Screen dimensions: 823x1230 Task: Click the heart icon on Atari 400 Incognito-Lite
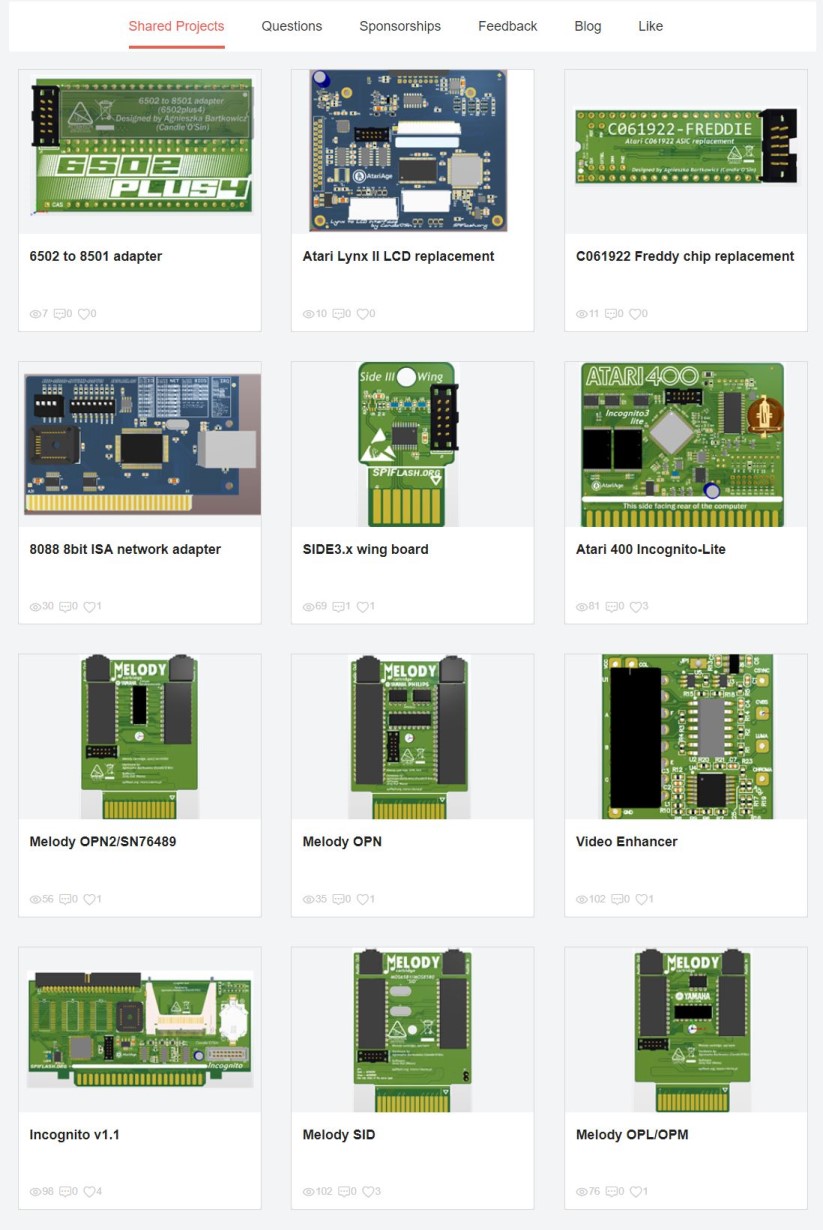coord(638,606)
